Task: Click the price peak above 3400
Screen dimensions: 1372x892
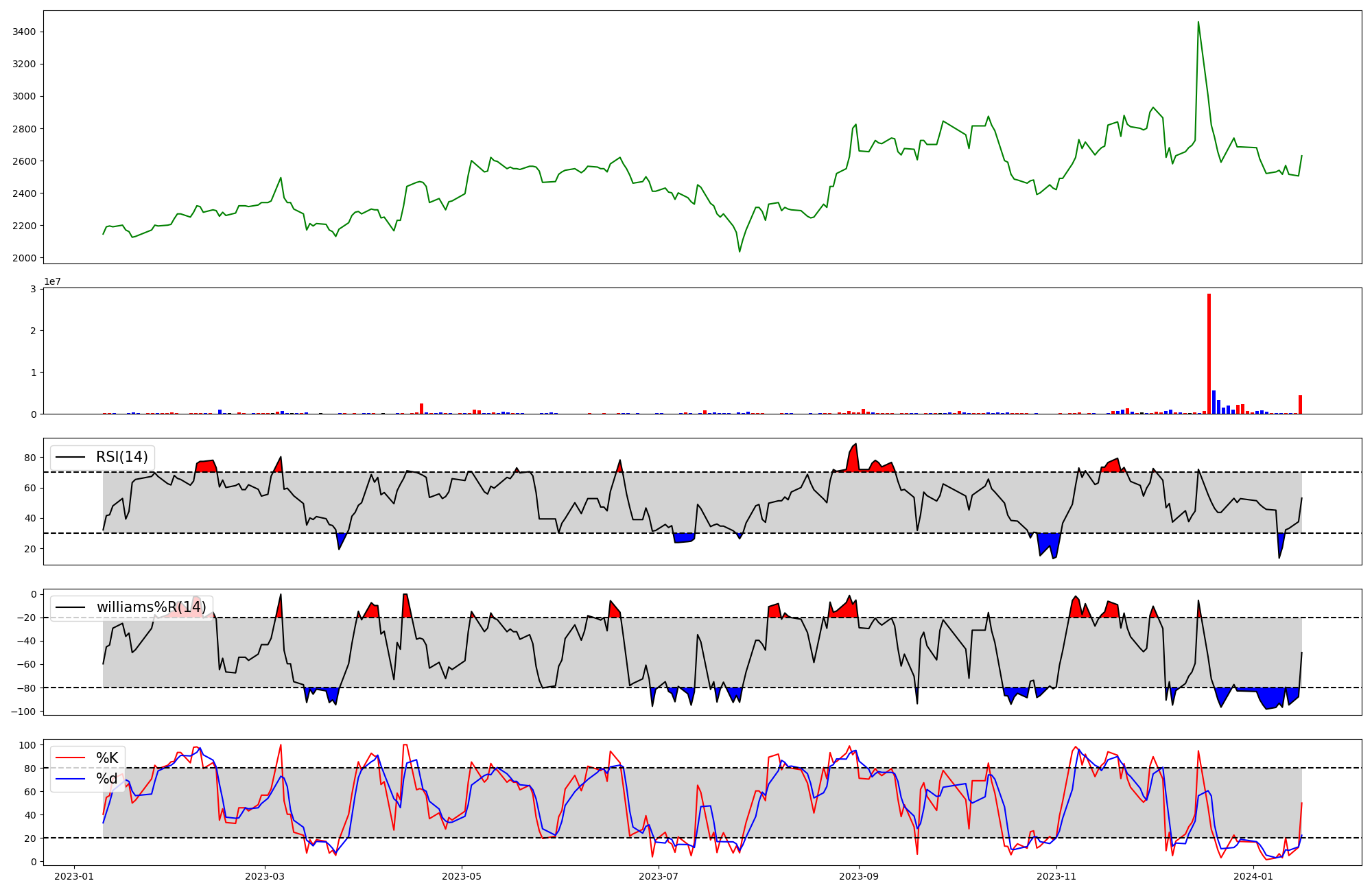Action: pyautogui.click(x=1198, y=23)
